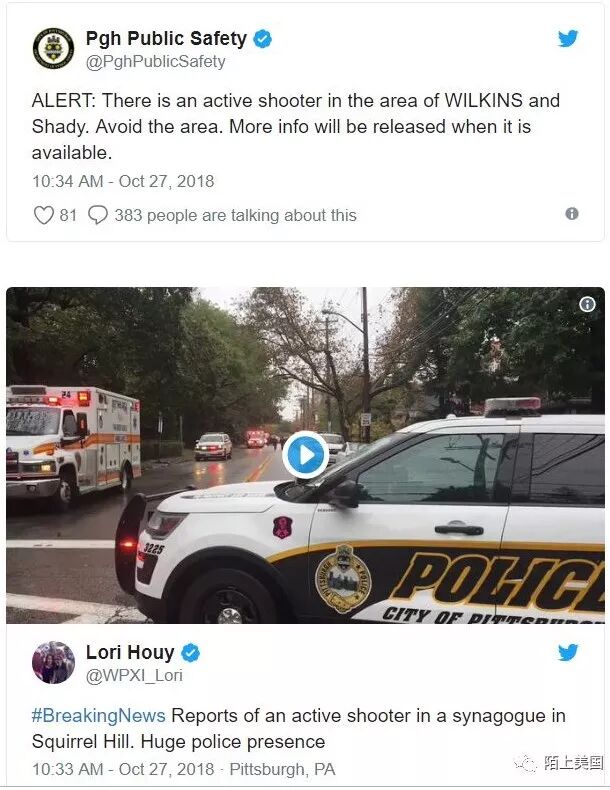
Task: Click '383 people are talking about this'
Action: click(x=235, y=216)
